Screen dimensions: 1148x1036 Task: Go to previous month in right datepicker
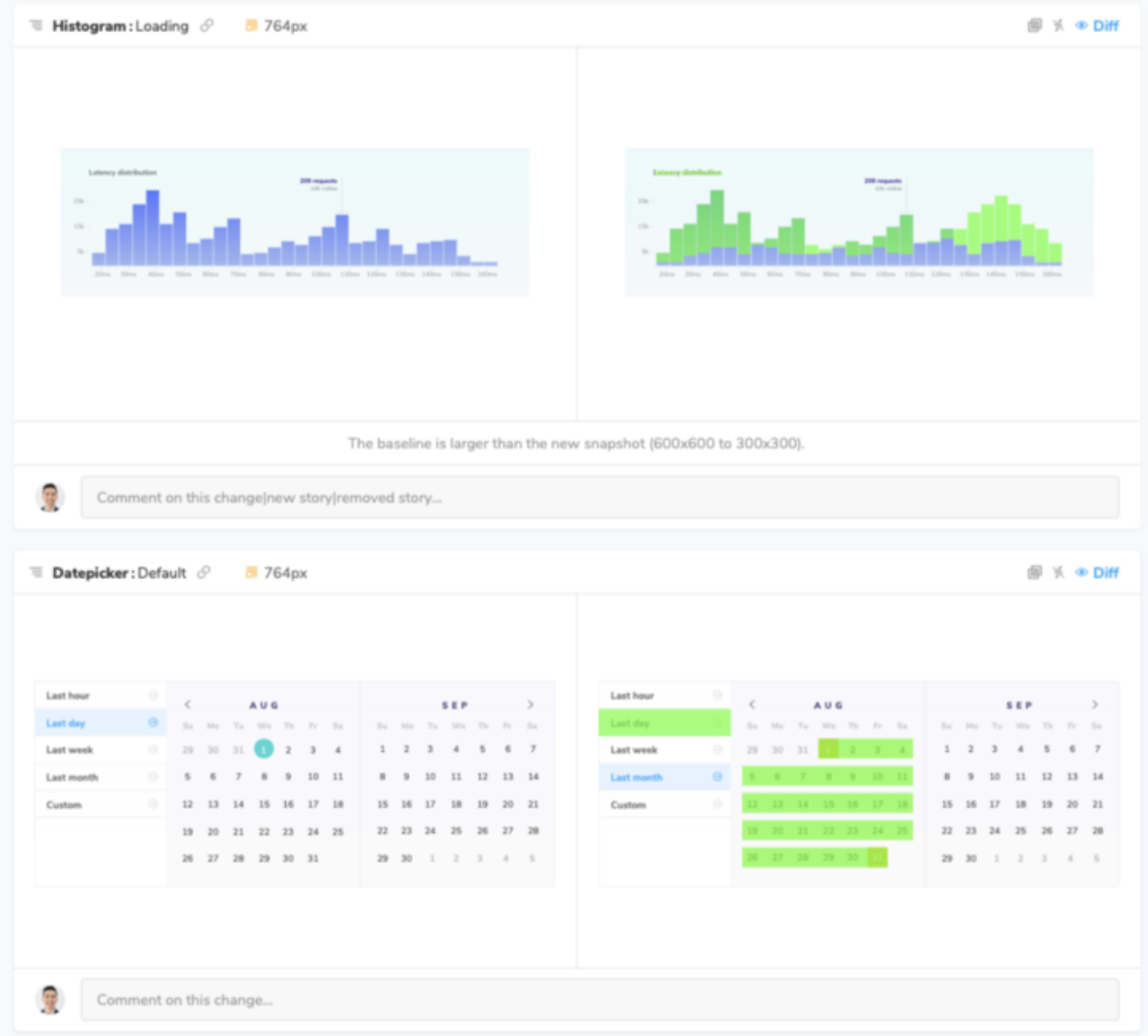tap(752, 705)
